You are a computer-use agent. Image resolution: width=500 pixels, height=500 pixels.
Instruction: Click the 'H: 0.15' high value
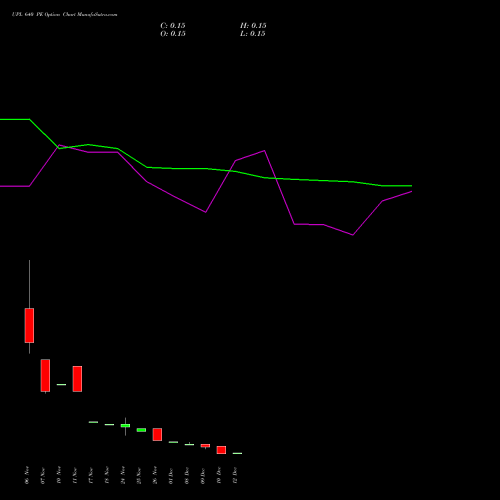pyautogui.click(x=253, y=26)
